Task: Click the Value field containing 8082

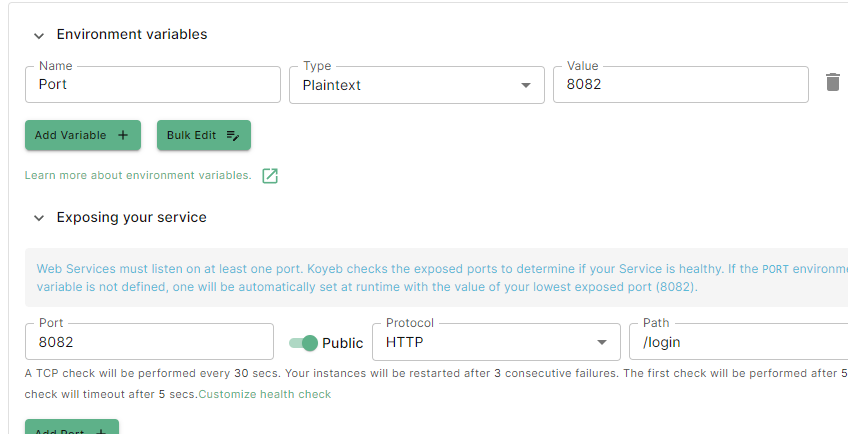Action: coord(680,85)
